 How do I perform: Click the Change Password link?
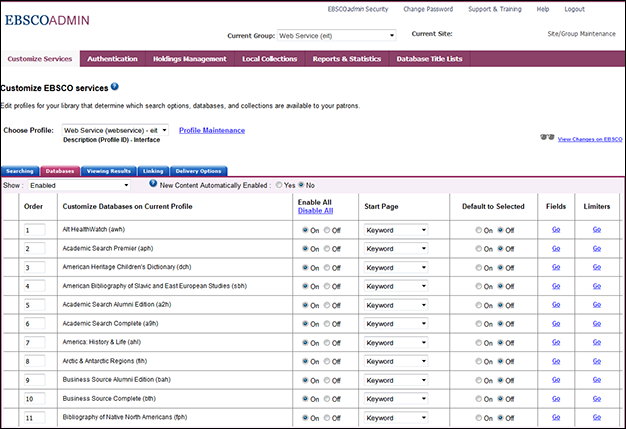[x=428, y=9]
